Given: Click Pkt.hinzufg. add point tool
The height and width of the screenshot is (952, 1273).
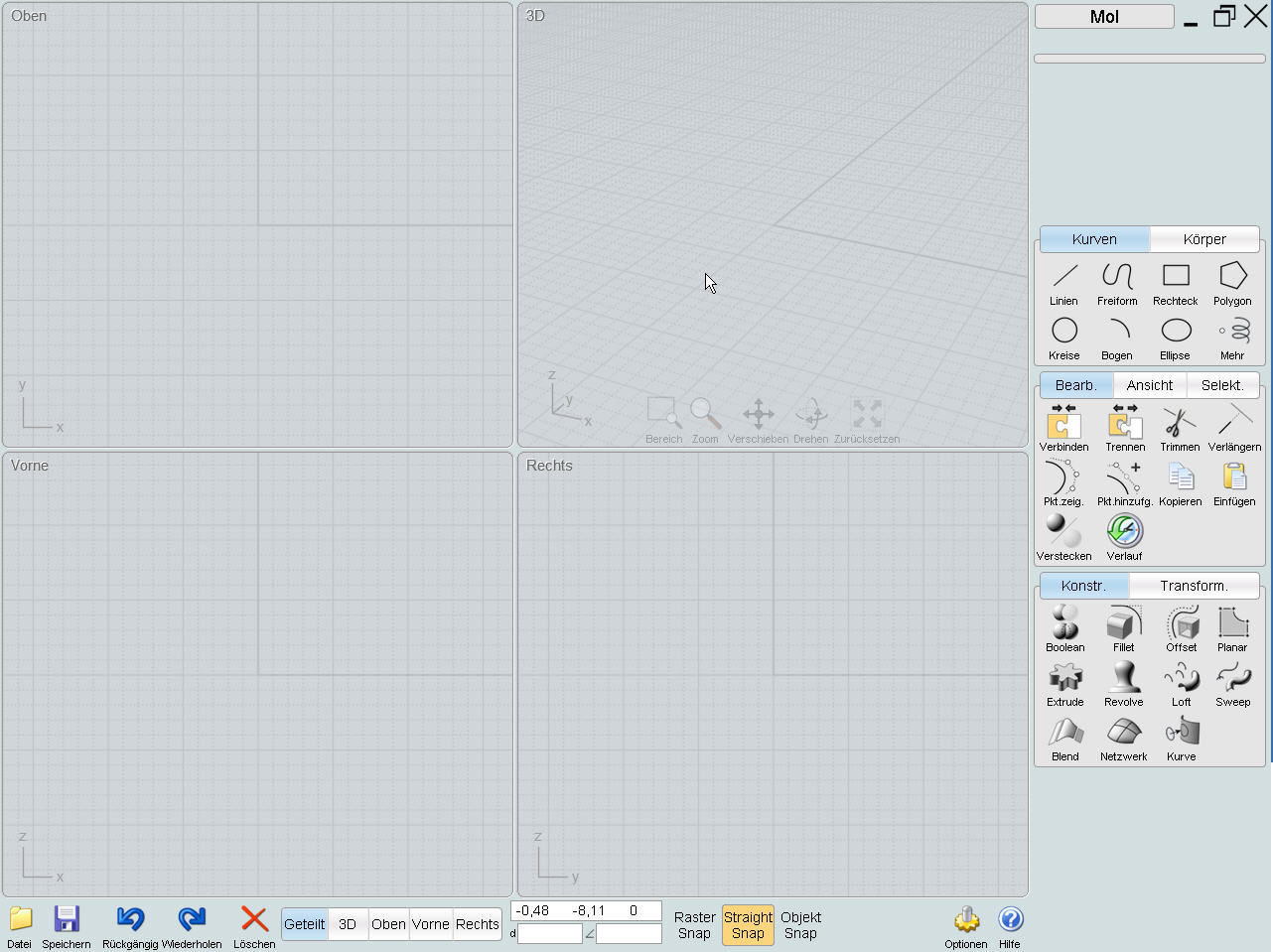Looking at the screenshot, I should tap(1125, 483).
